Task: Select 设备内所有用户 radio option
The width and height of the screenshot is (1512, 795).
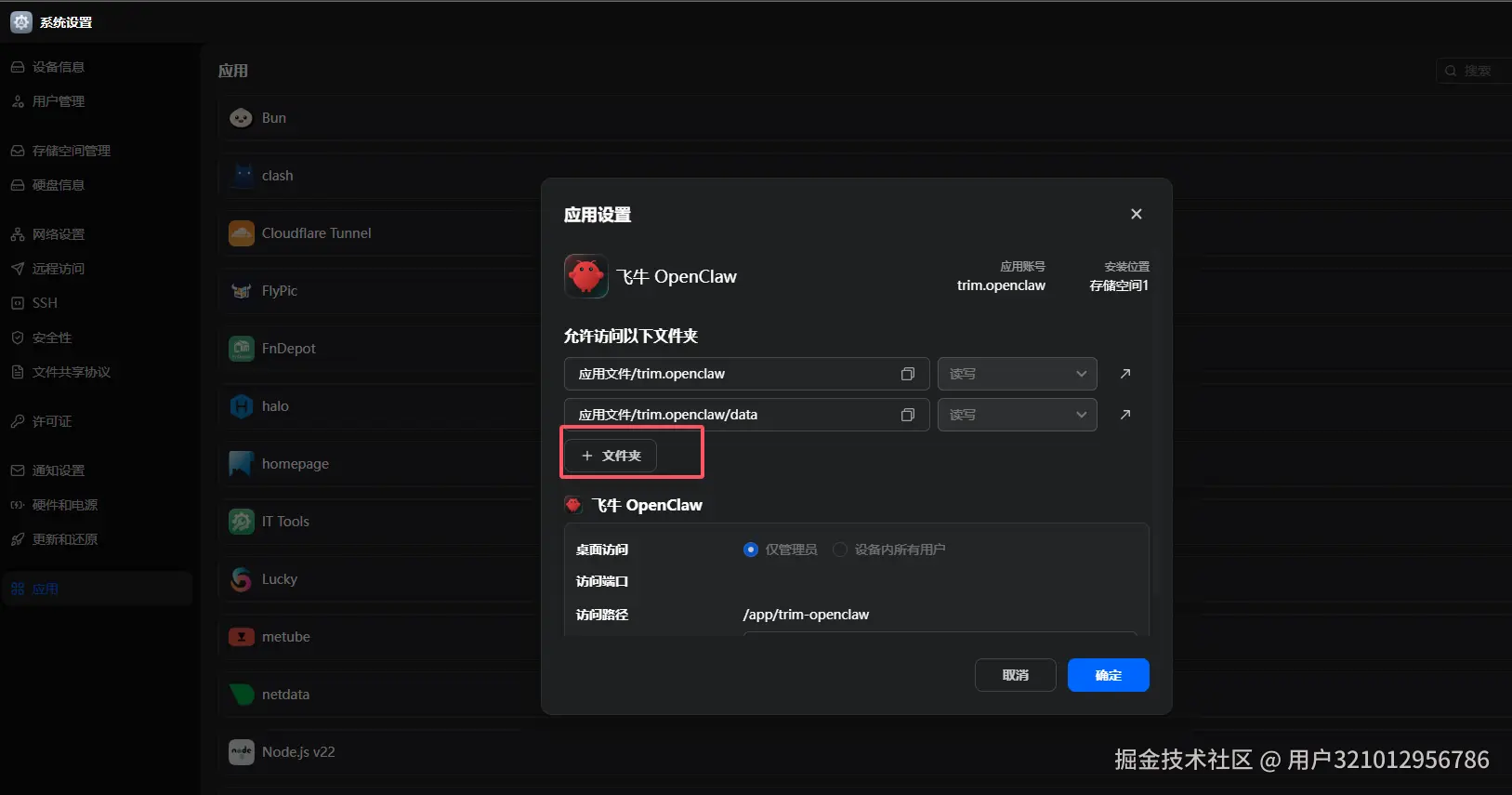Action: coord(840,550)
